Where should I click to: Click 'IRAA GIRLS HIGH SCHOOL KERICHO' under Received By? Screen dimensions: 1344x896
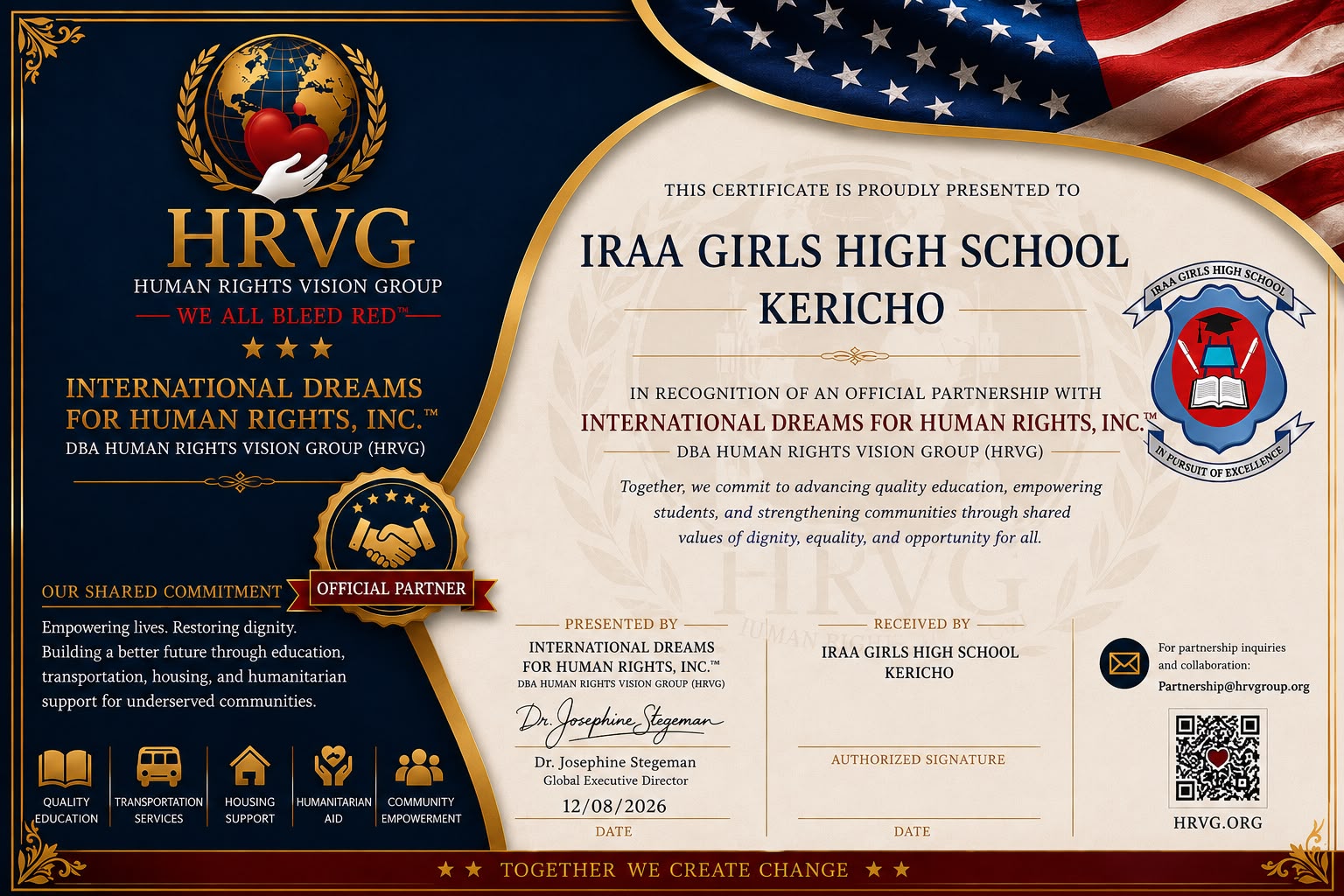(920, 662)
